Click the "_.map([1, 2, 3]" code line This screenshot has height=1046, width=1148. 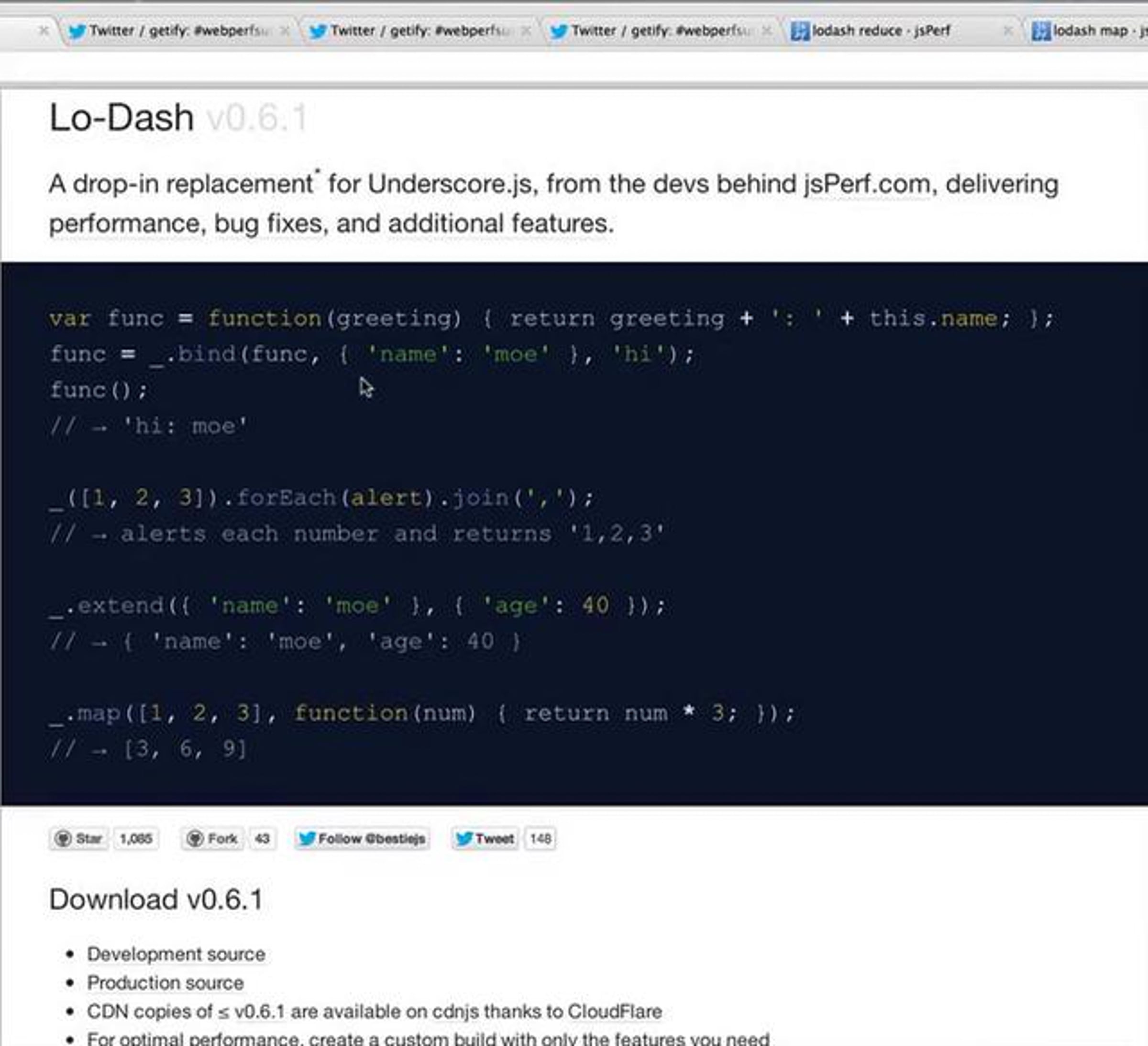point(422,713)
